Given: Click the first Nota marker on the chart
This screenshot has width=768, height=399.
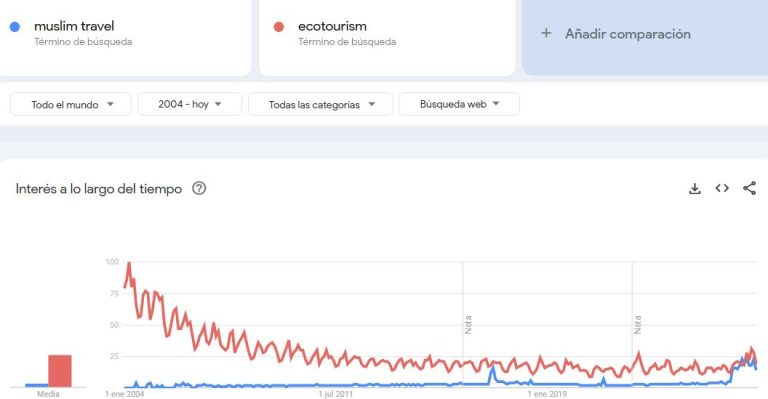Looking at the screenshot, I should pyautogui.click(x=468, y=325).
